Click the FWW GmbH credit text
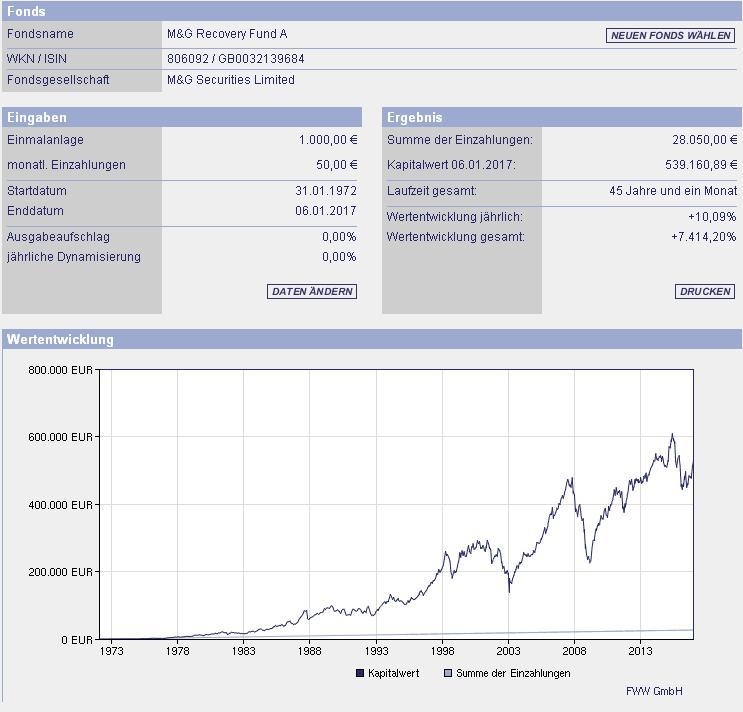 point(654,691)
